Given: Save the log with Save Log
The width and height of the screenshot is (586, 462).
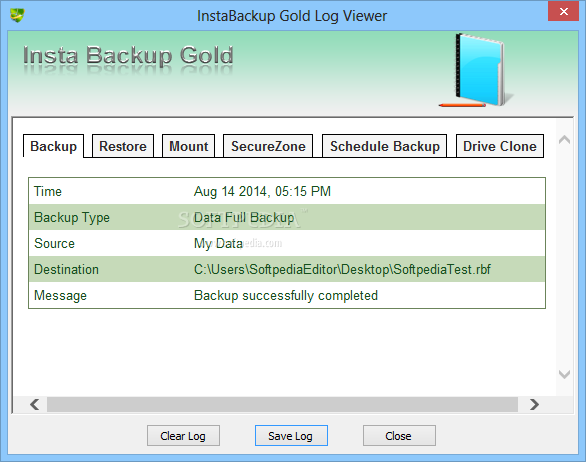Looking at the screenshot, I should [x=291, y=435].
